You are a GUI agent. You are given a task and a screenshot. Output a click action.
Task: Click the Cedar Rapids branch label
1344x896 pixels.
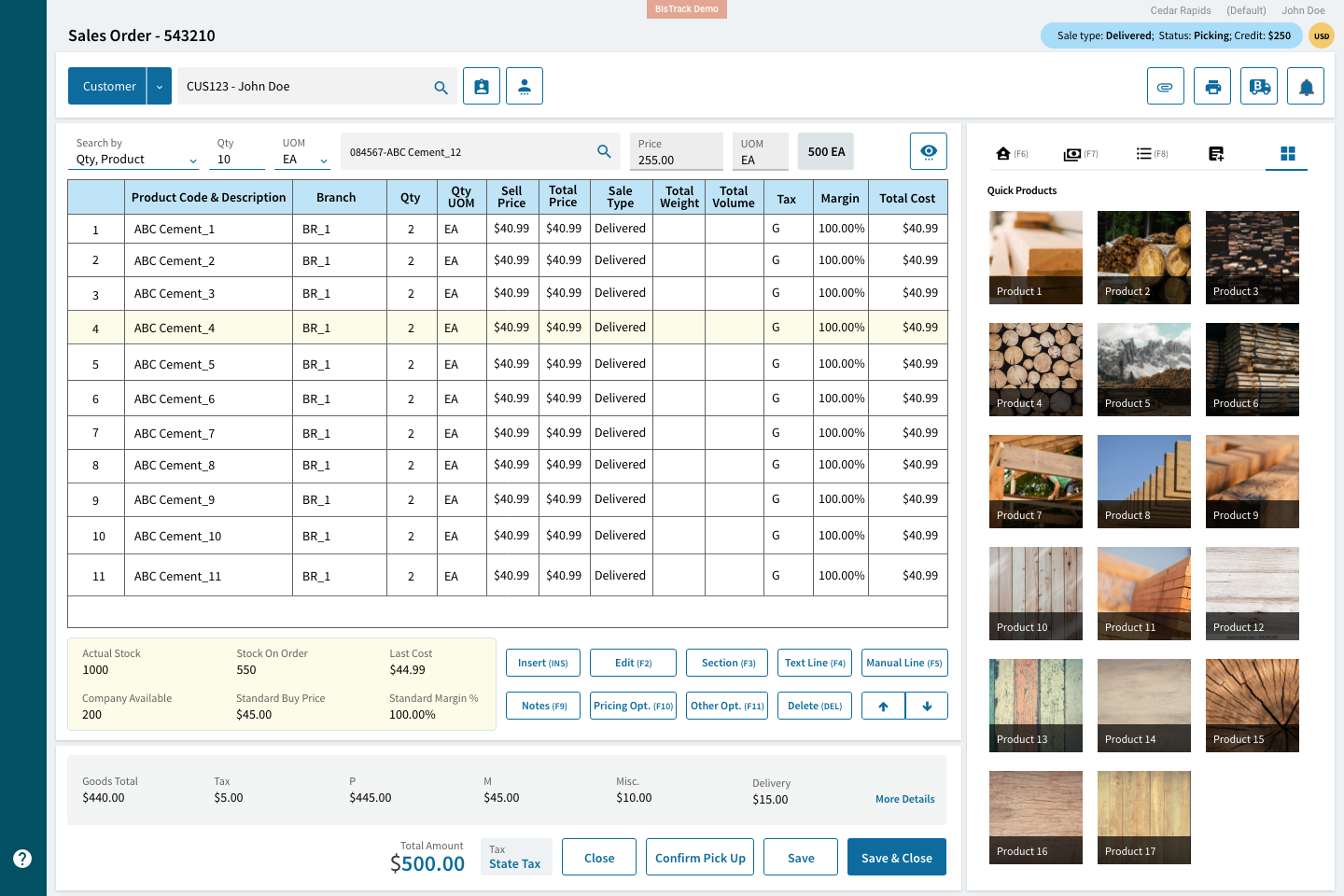point(1181,10)
